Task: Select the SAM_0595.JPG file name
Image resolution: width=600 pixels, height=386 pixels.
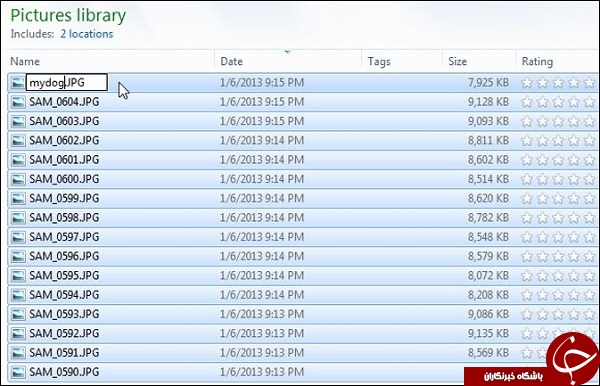Action: coord(64,275)
